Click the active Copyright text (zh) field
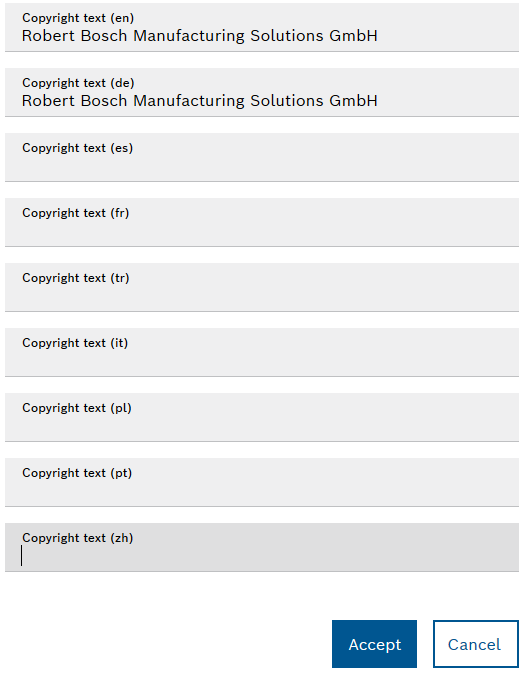 point(262,547)
